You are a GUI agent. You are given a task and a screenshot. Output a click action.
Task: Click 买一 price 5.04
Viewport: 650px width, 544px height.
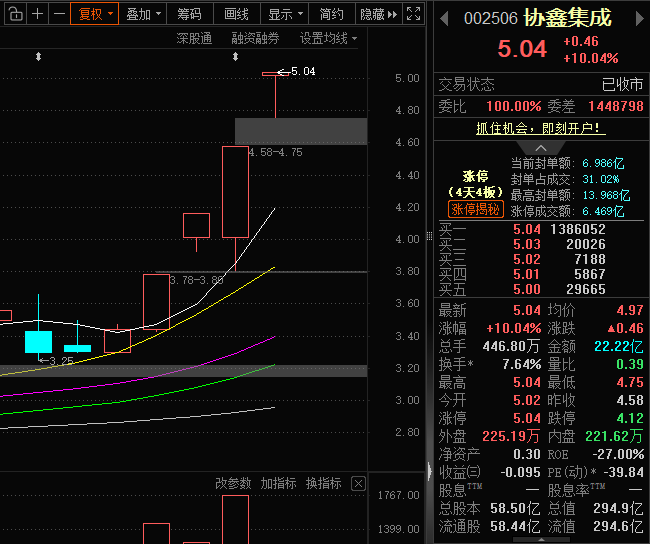[526, 229]
